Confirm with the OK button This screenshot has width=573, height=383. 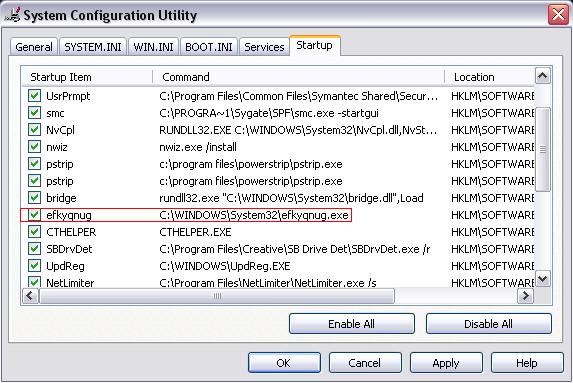click(x=284, y=363)
